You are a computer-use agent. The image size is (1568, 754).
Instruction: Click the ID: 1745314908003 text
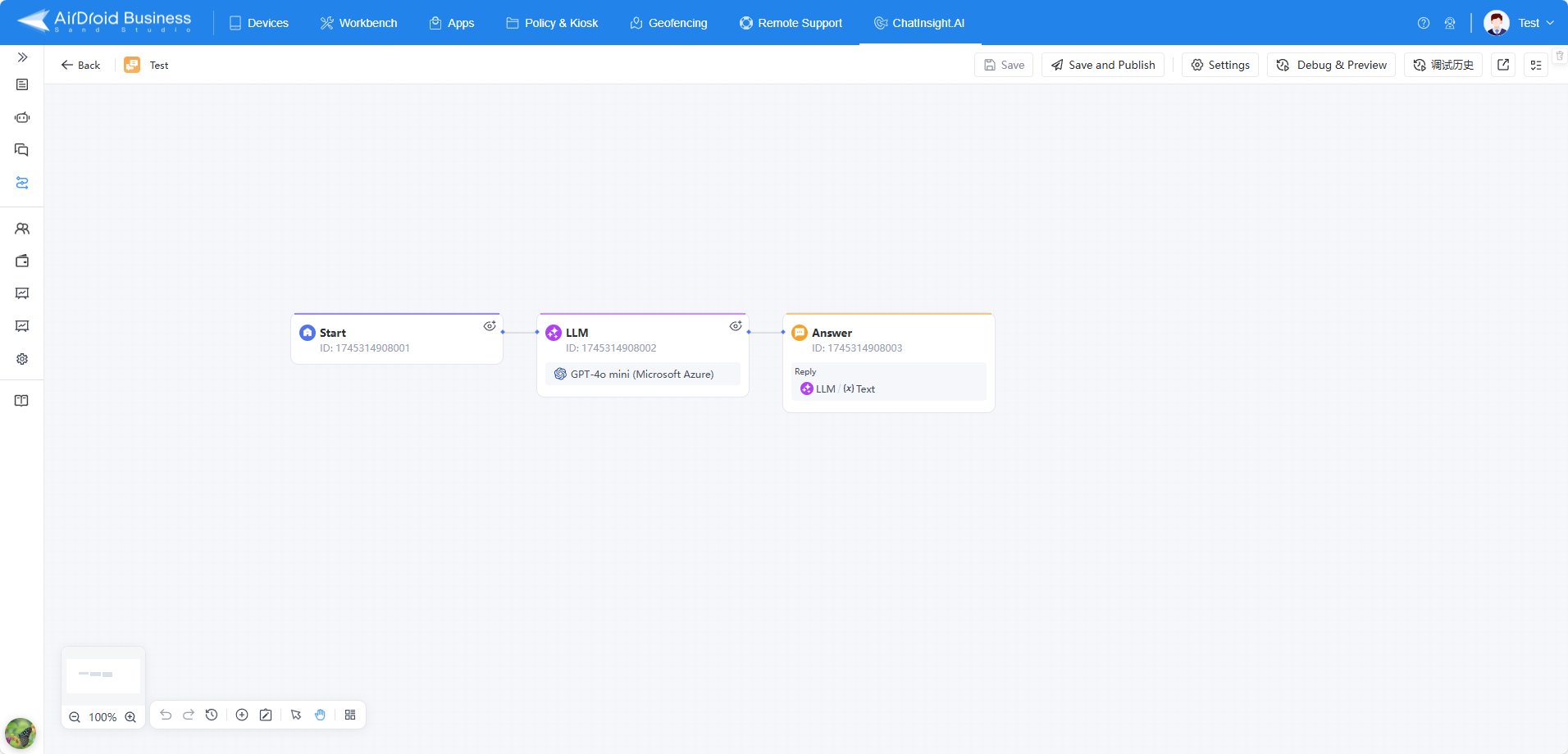857,348
